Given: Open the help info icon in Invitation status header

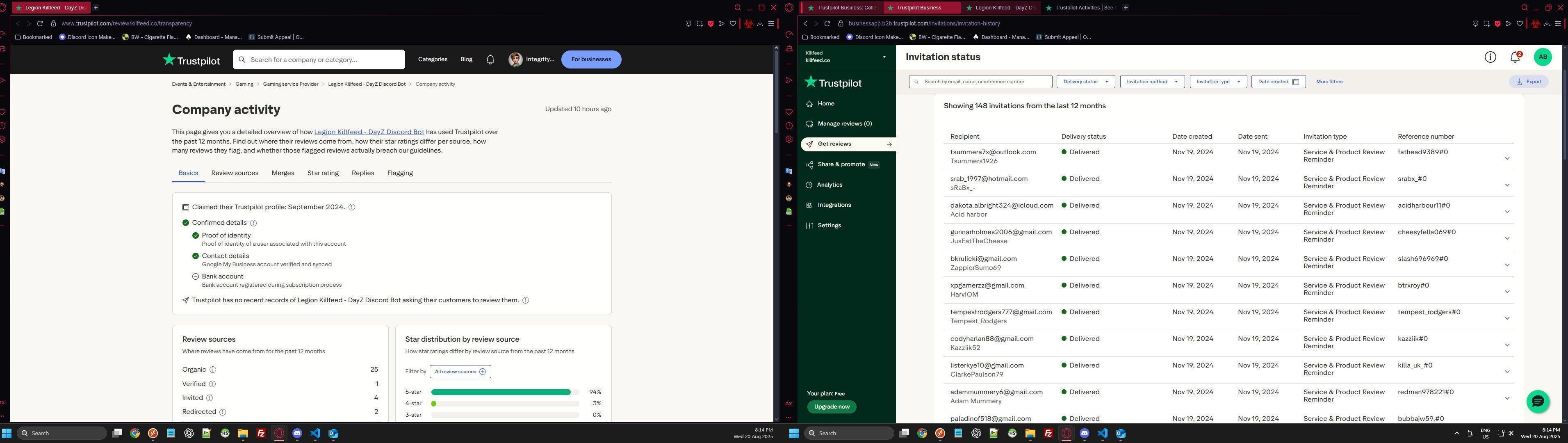Looking at the screenshot, I should tap(1490, 57).
